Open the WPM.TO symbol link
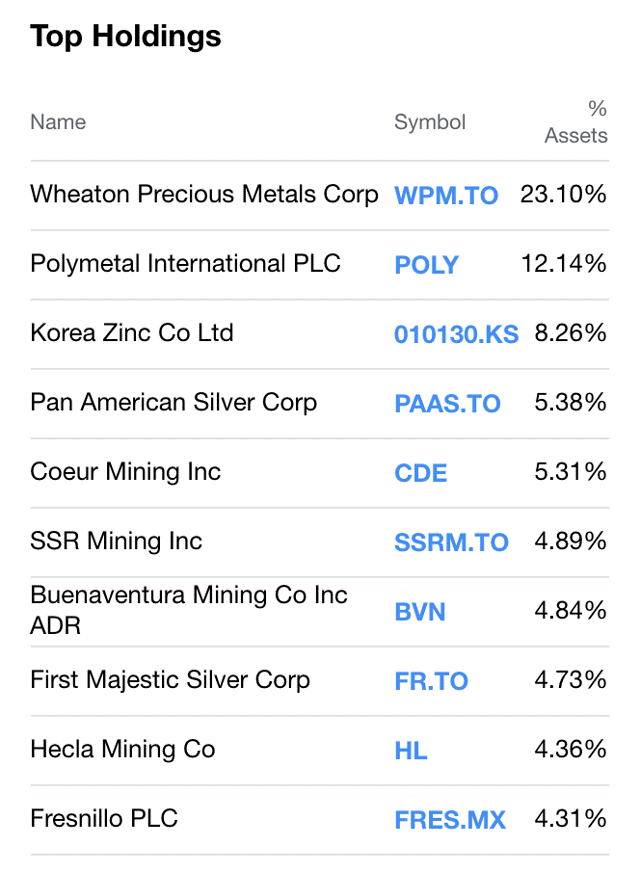This screenshot has width=640, height=873. (446, 195)
